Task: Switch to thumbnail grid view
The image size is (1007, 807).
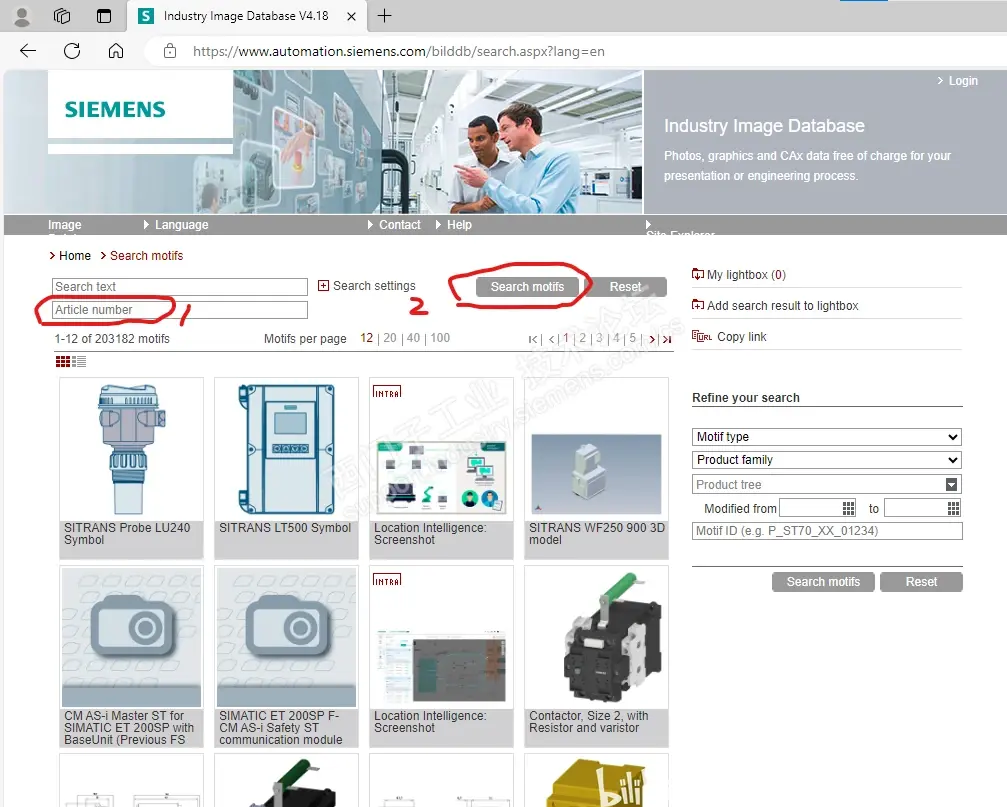Action: pyautogui.click(x=63, y=362)
